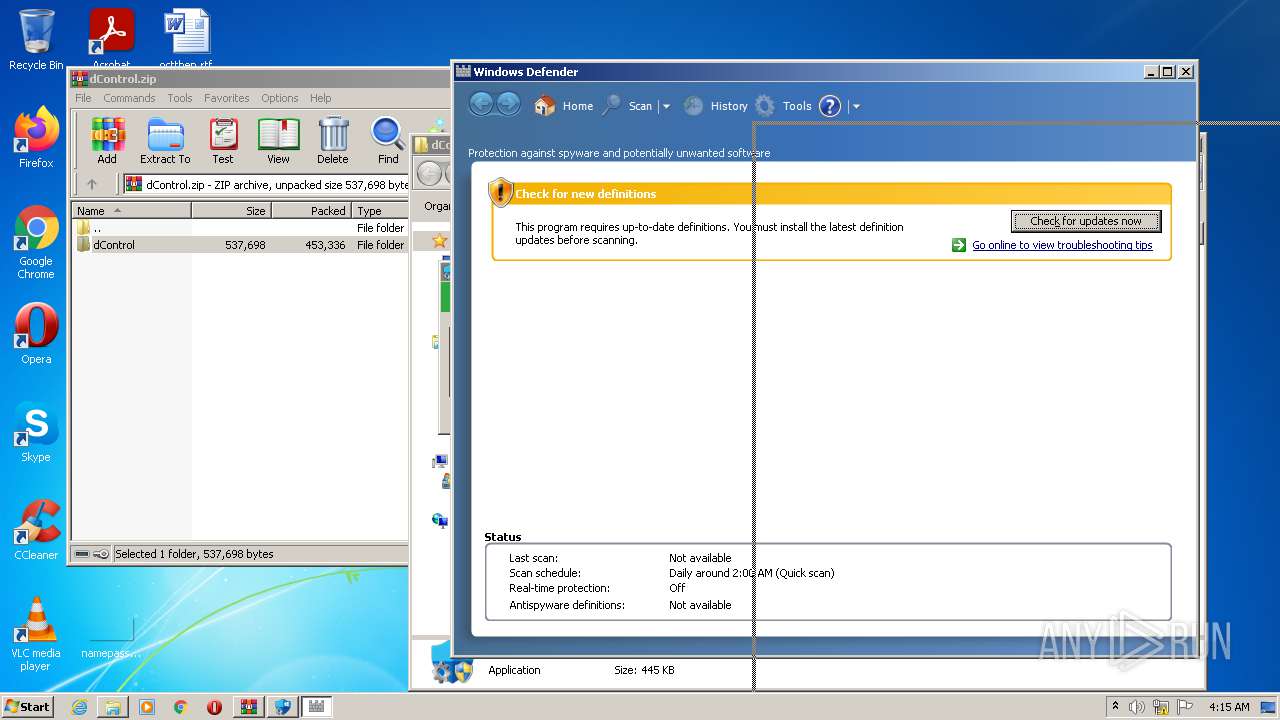Screen dimensions: 1280x720
Task: Click Find in WinRAR toolbar
Action: pyautogui.click(x=388, y=141)
